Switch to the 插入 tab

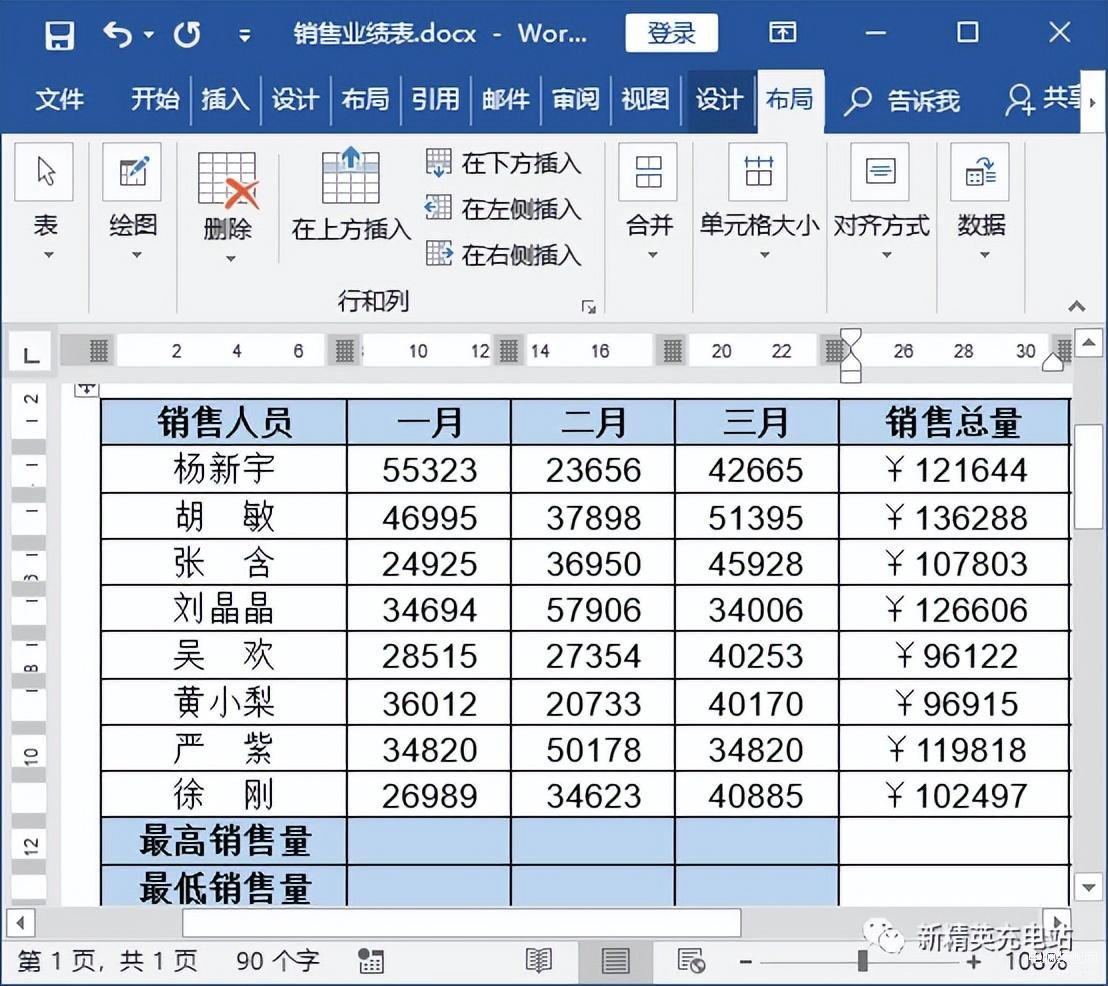pos(225,99)
